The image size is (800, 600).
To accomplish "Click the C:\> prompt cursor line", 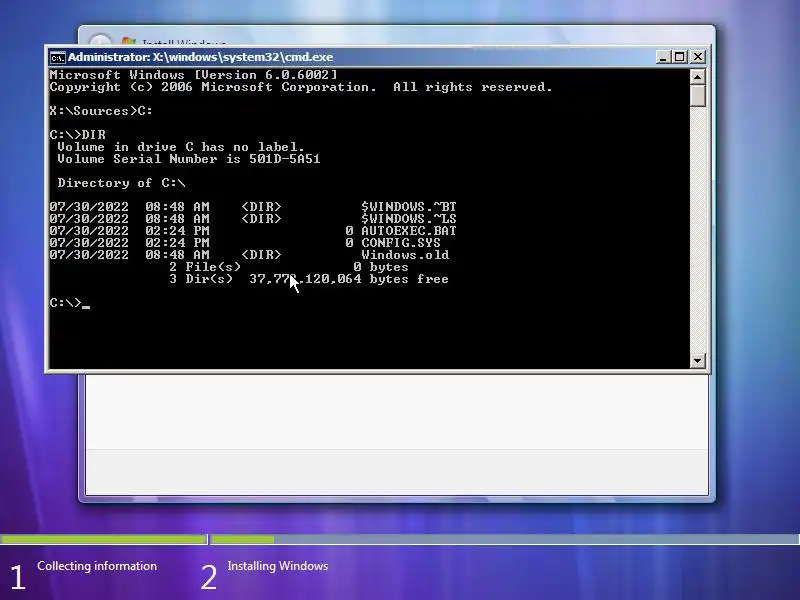I will tap(70, 303).
